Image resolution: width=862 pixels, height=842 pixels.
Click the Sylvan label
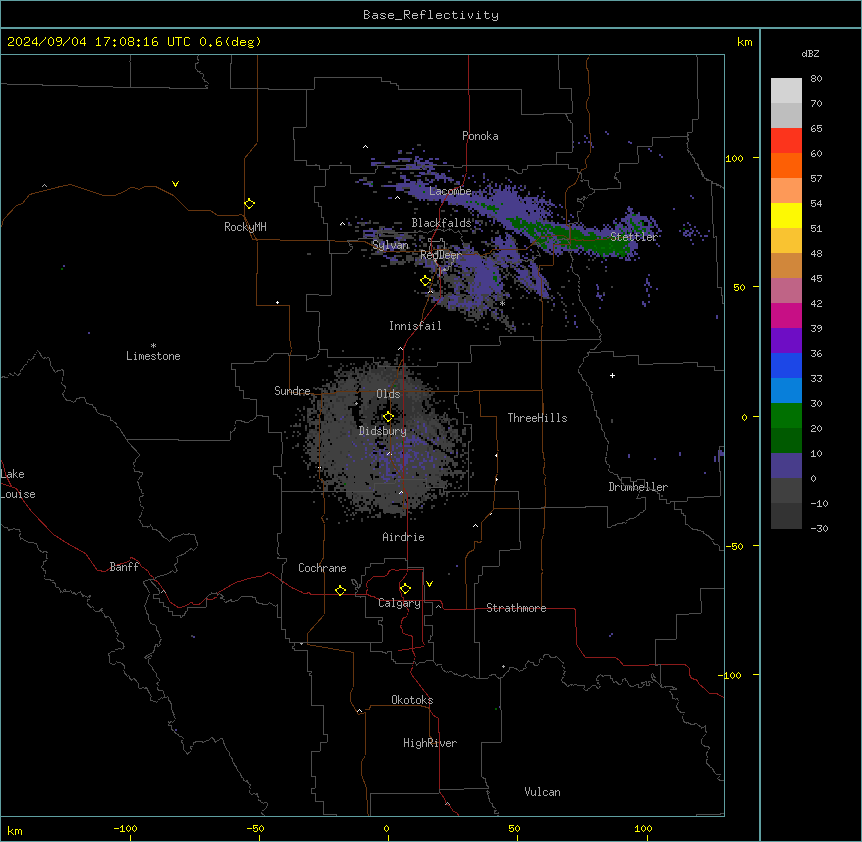click(390, 245)
